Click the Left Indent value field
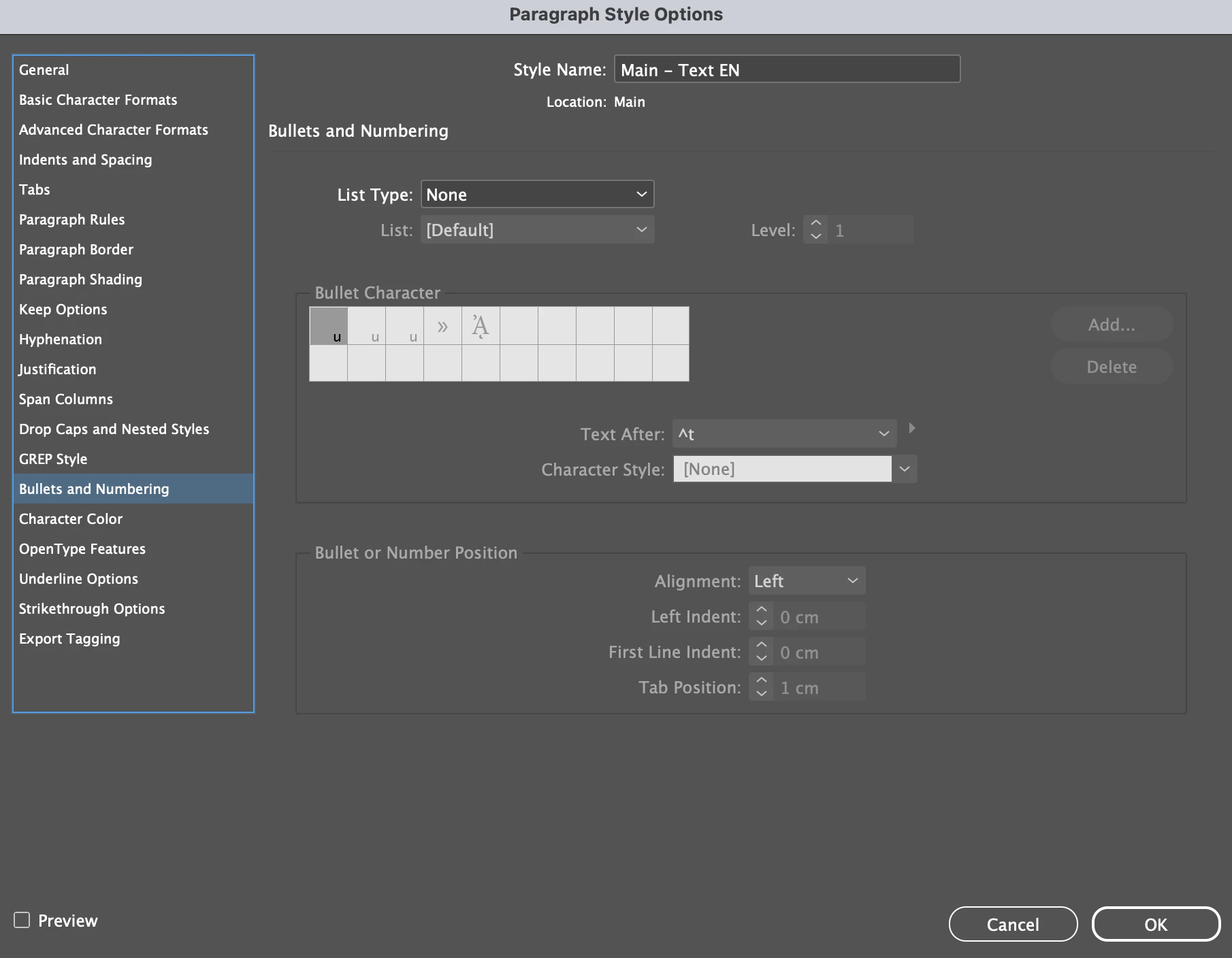 pos(819,616)
